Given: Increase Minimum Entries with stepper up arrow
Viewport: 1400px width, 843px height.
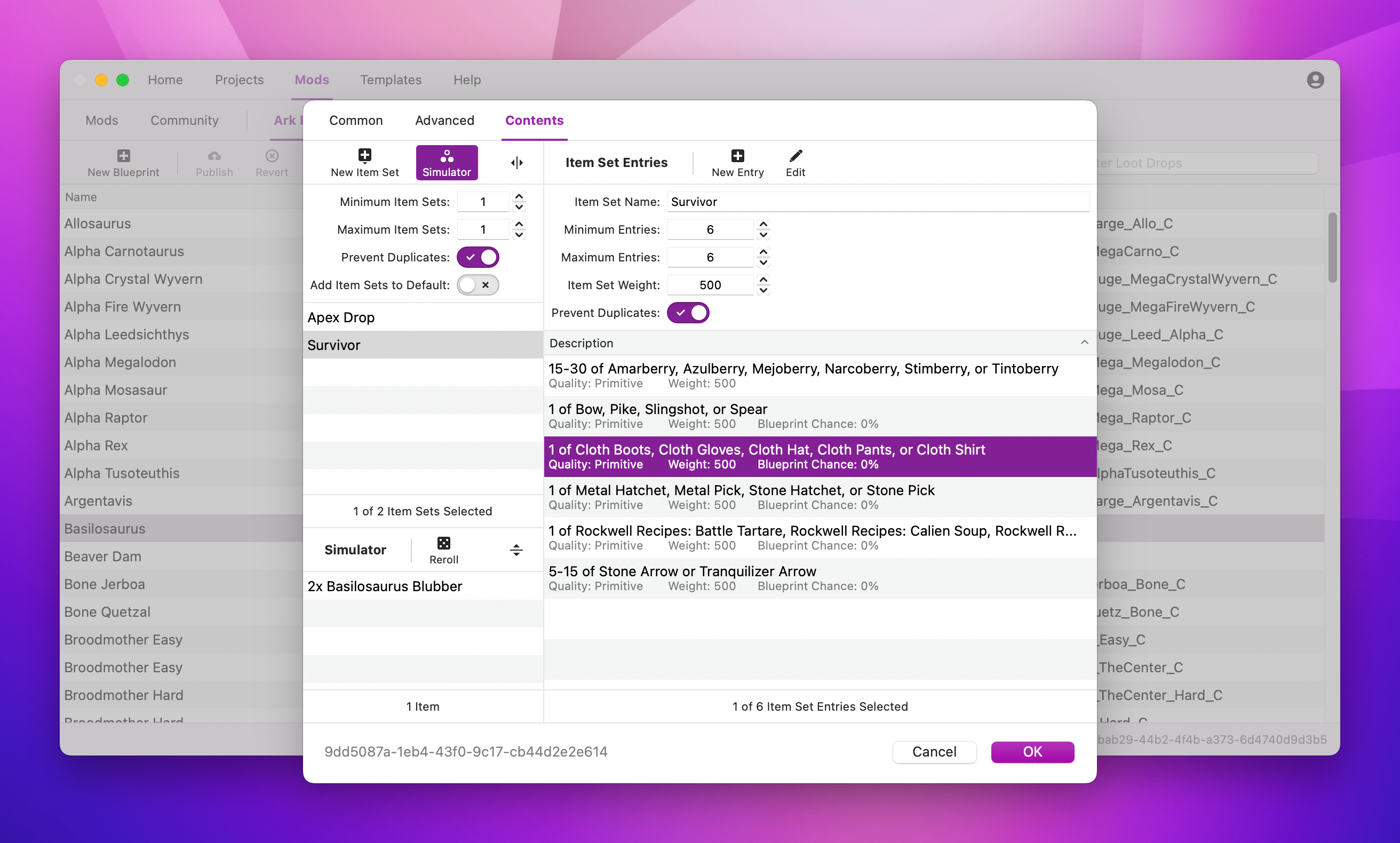Looking at the screenshot, I should tap(763, 224).
